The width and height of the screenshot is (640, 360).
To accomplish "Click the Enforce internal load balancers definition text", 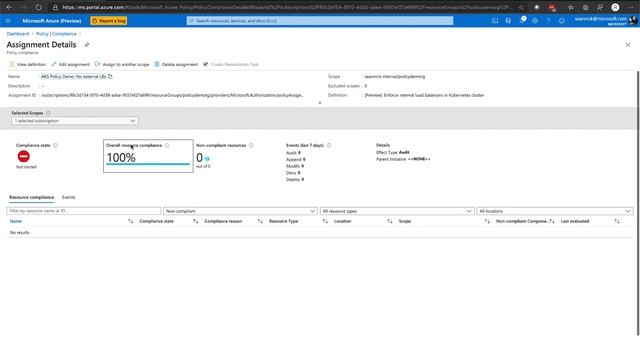I will (x=424, y=95).
